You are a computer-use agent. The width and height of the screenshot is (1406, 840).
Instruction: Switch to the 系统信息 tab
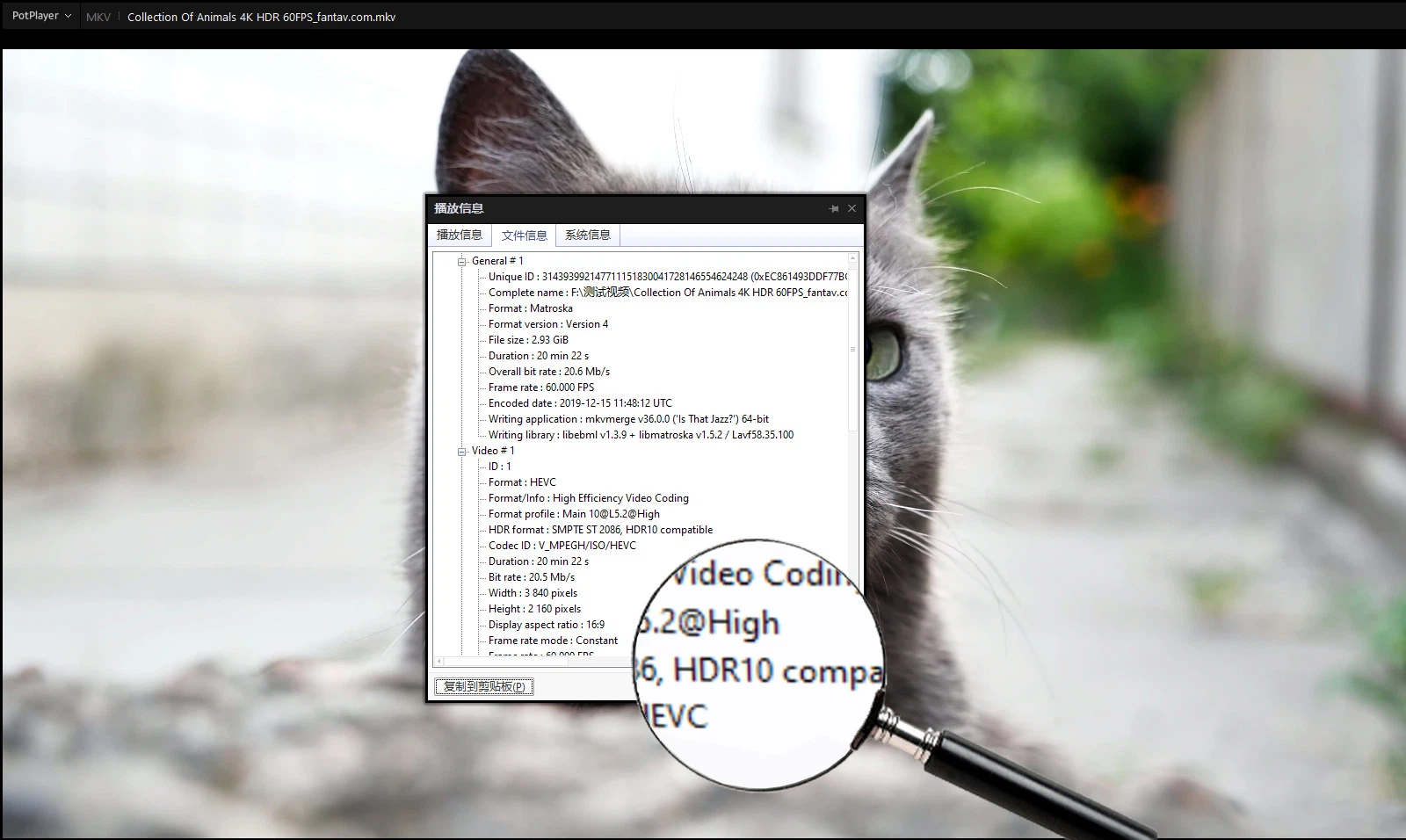pos(587,235)
